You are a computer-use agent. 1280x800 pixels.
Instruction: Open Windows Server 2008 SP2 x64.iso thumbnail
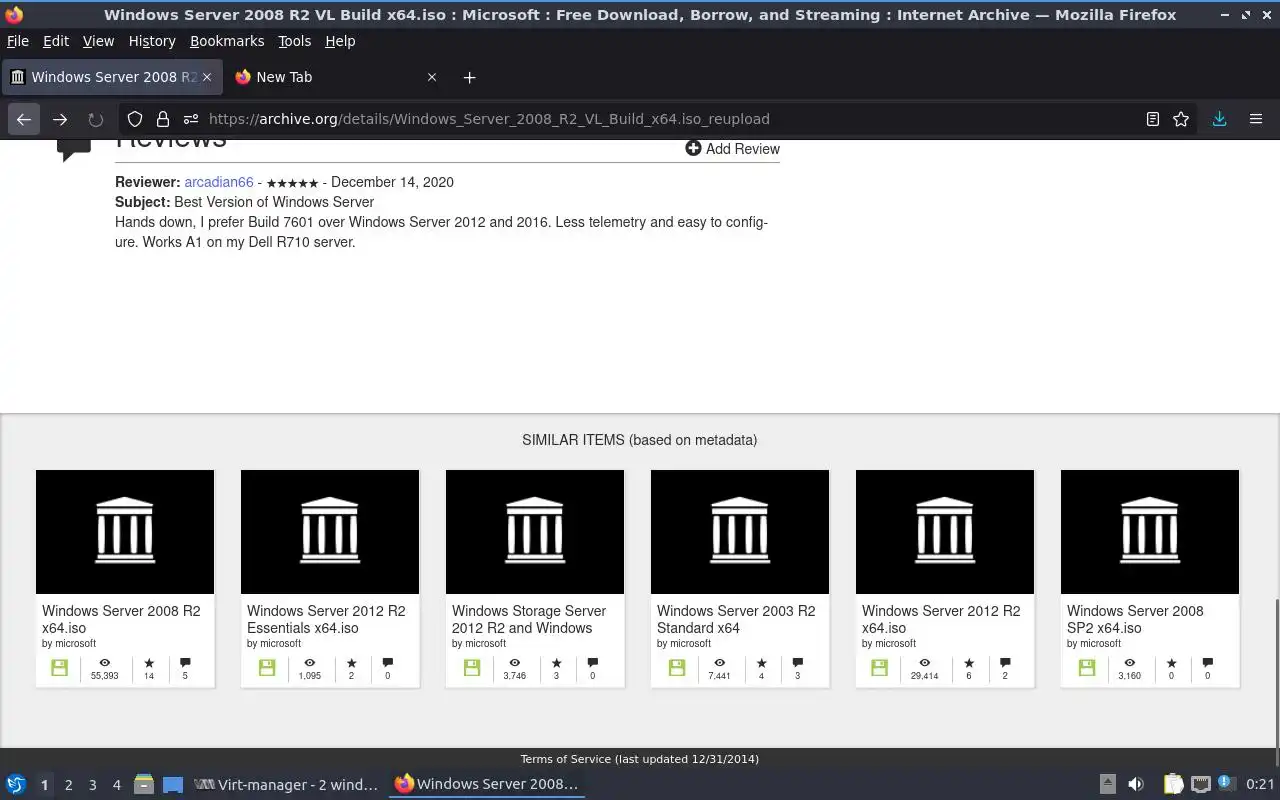pyautogui.click(x=1150, y=532)
